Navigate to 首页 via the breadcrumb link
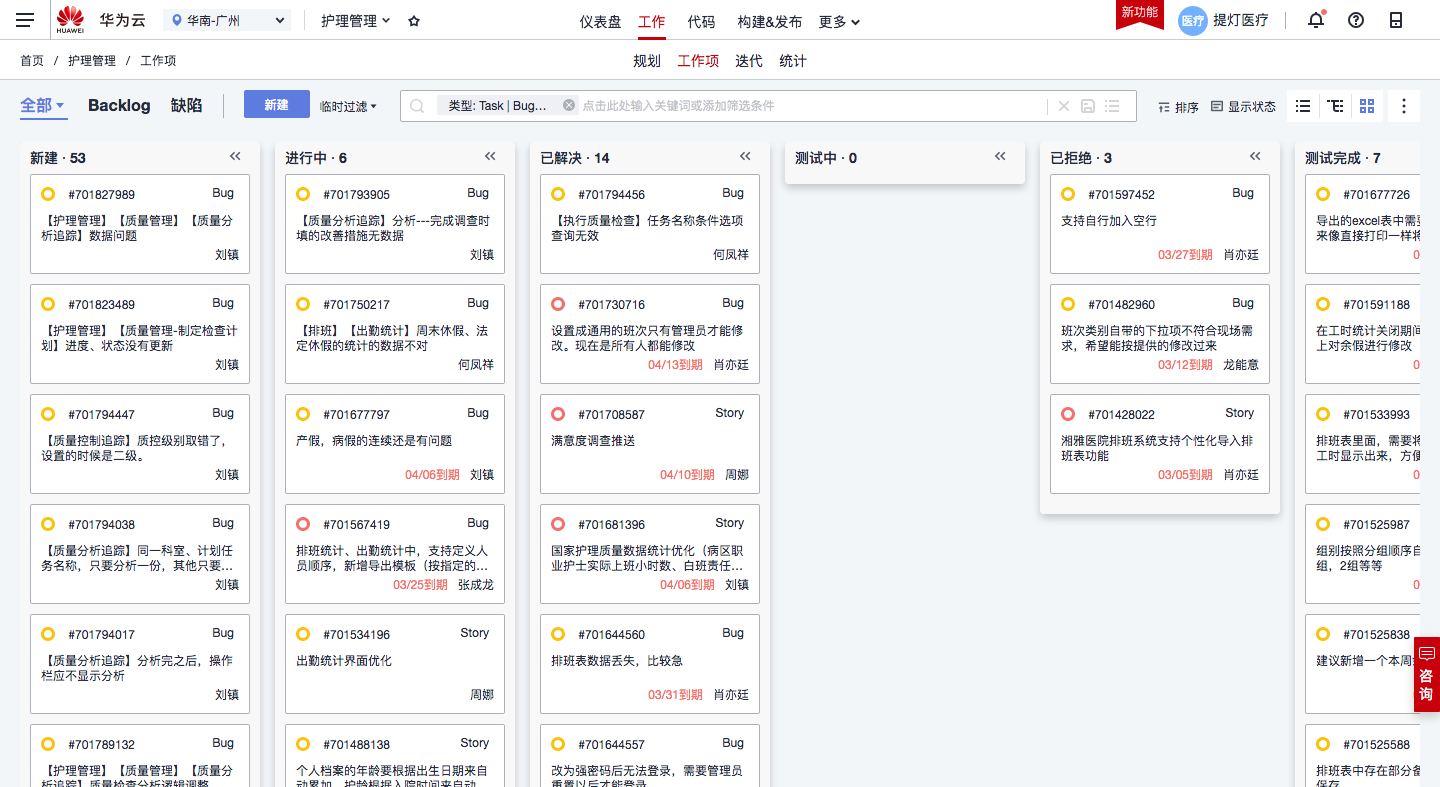 pyautogui.click(x=31, y=60)
